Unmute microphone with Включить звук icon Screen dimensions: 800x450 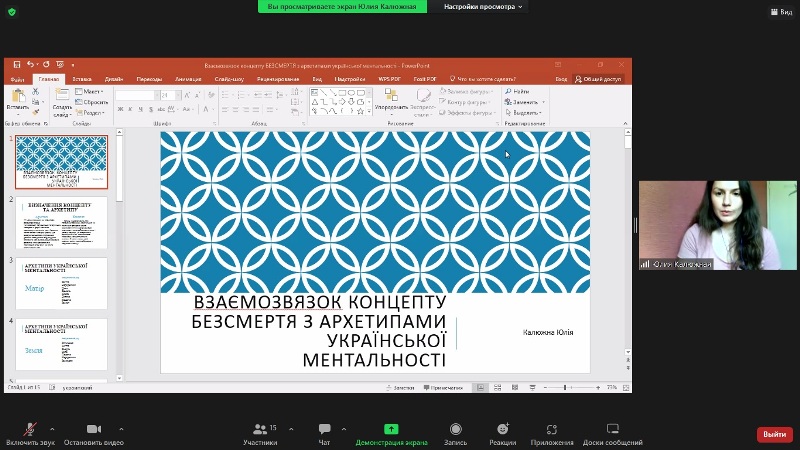tap(29, 428)
